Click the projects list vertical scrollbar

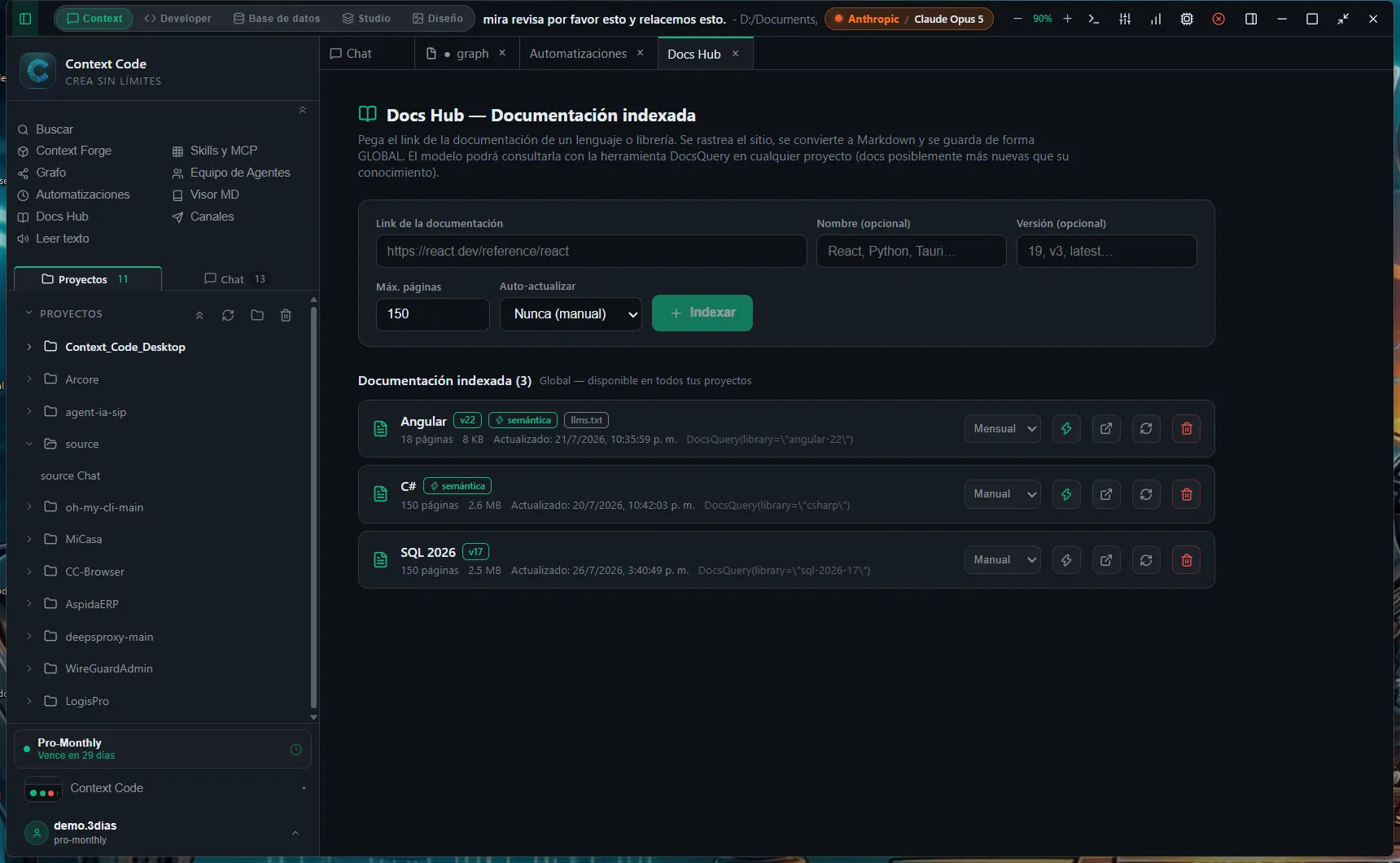pyautogui.click(x=313, y=507)
